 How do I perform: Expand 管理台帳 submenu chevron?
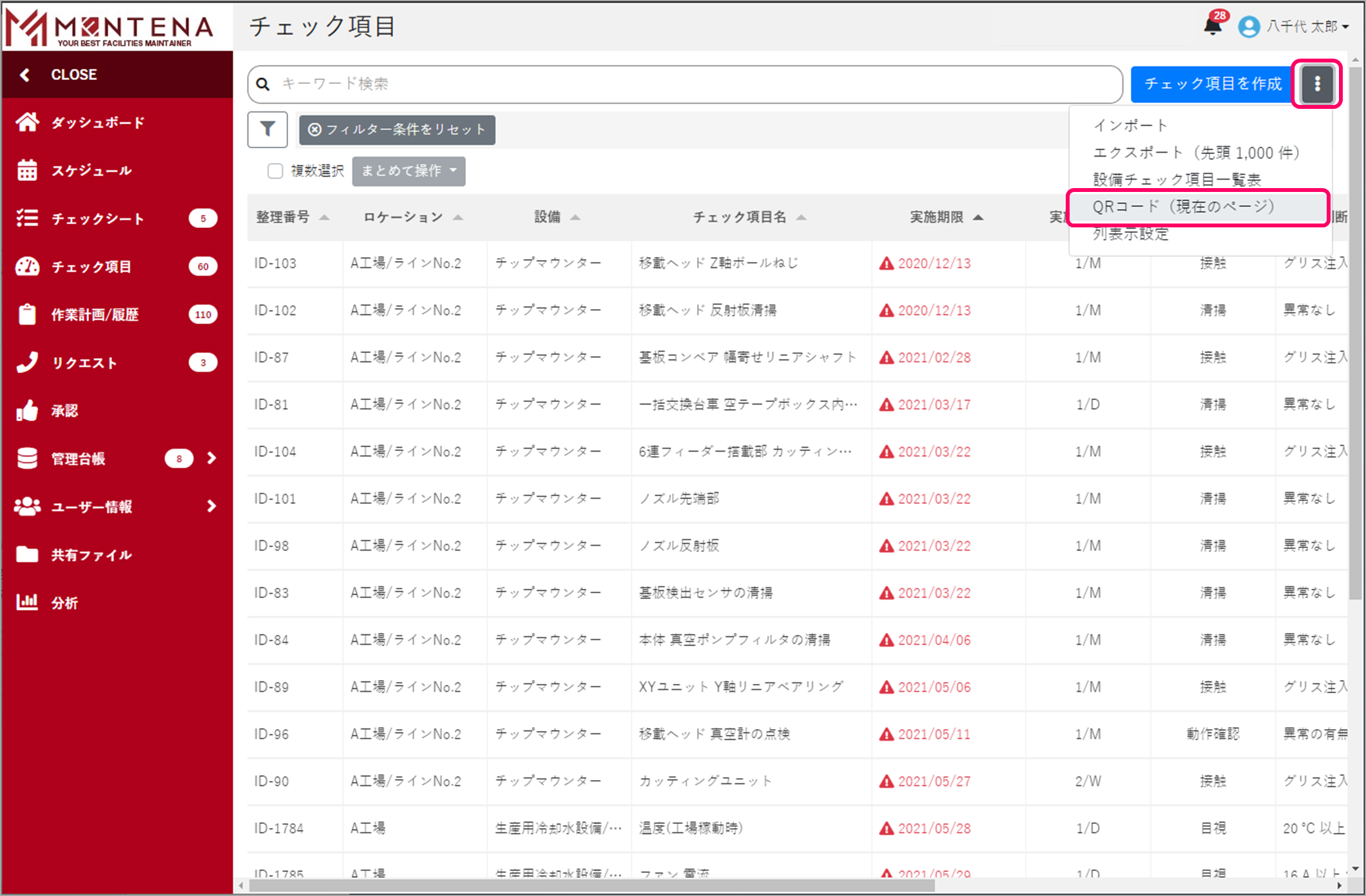click(x=211, y=459)
